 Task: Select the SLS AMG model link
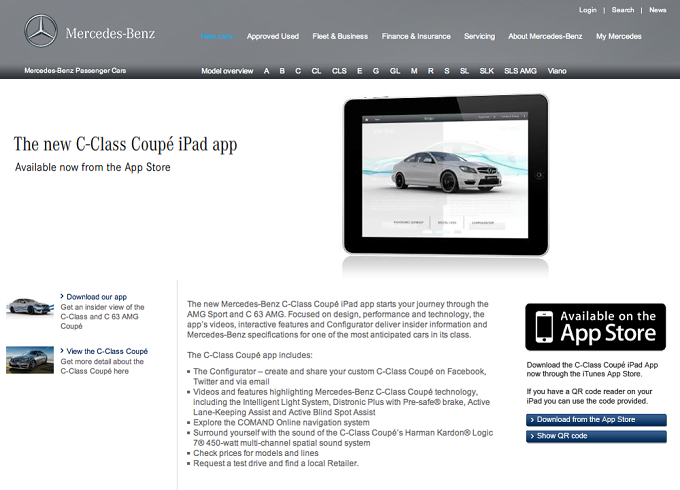[x=520, y=71]
